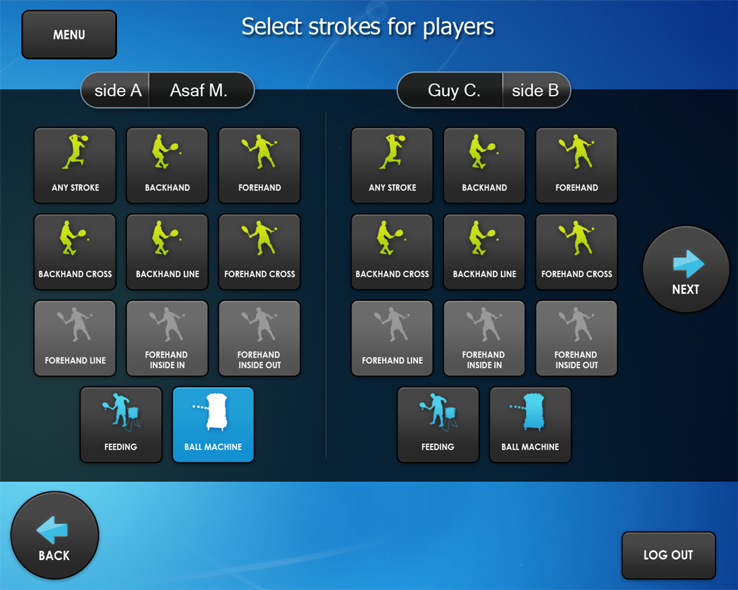Toggle Any Stroke for side B

pos(392,165)
